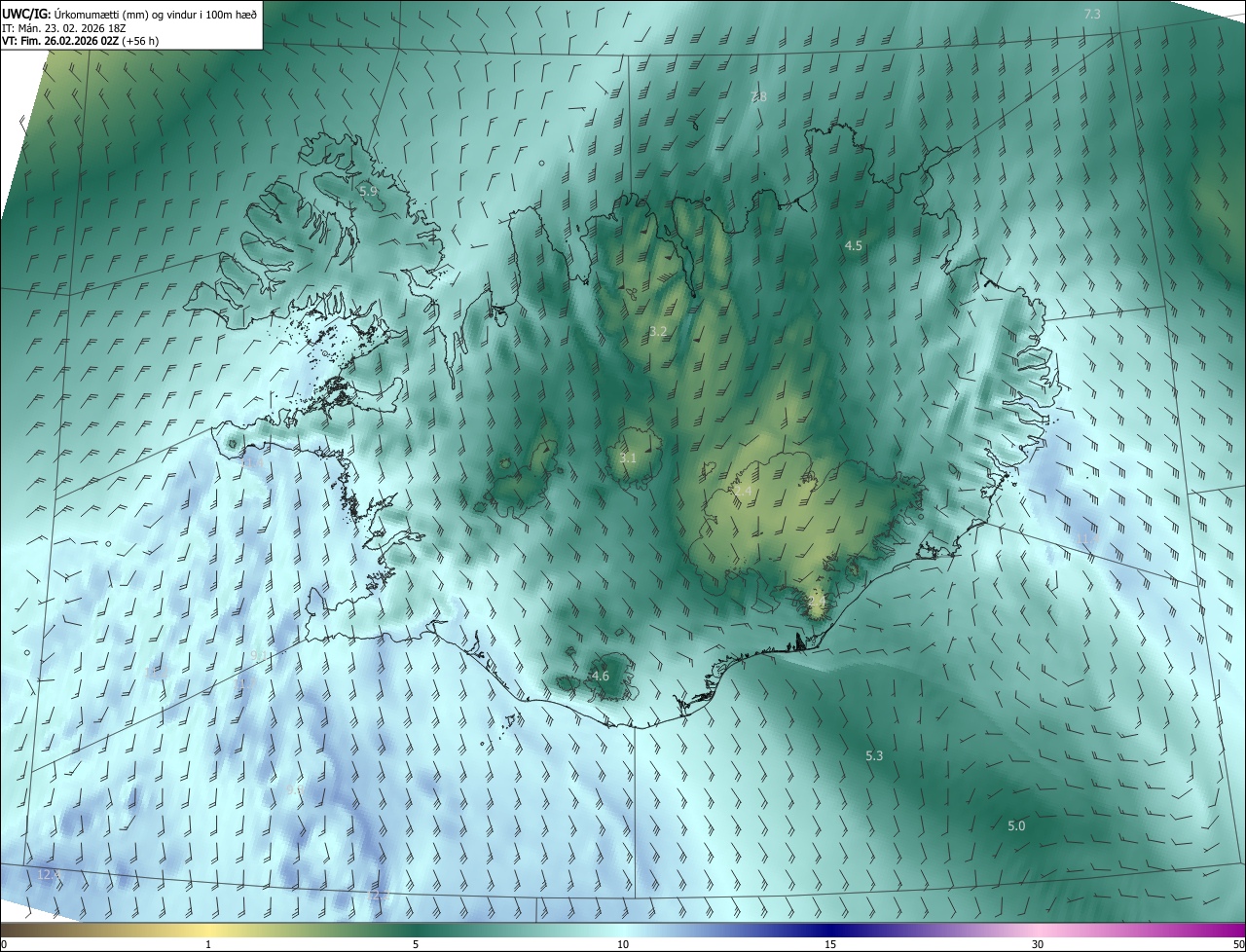The height and width of the screenshot is (952, 1246).
Task: Select the 'IT: Mán. 23. 02. 2026 18Z' line
Action: click(x=64, y=27)
